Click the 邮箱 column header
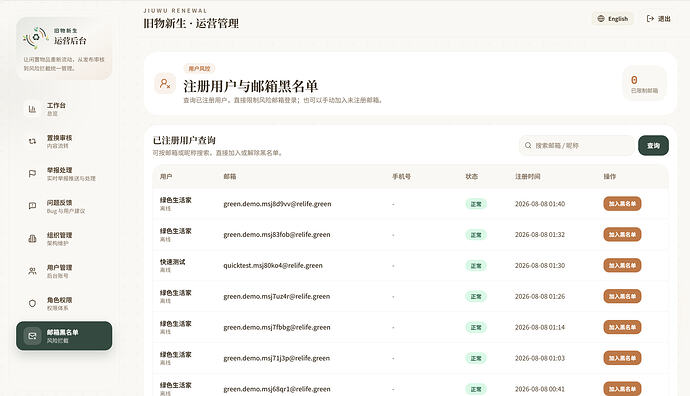 click(x=230, y=176)
